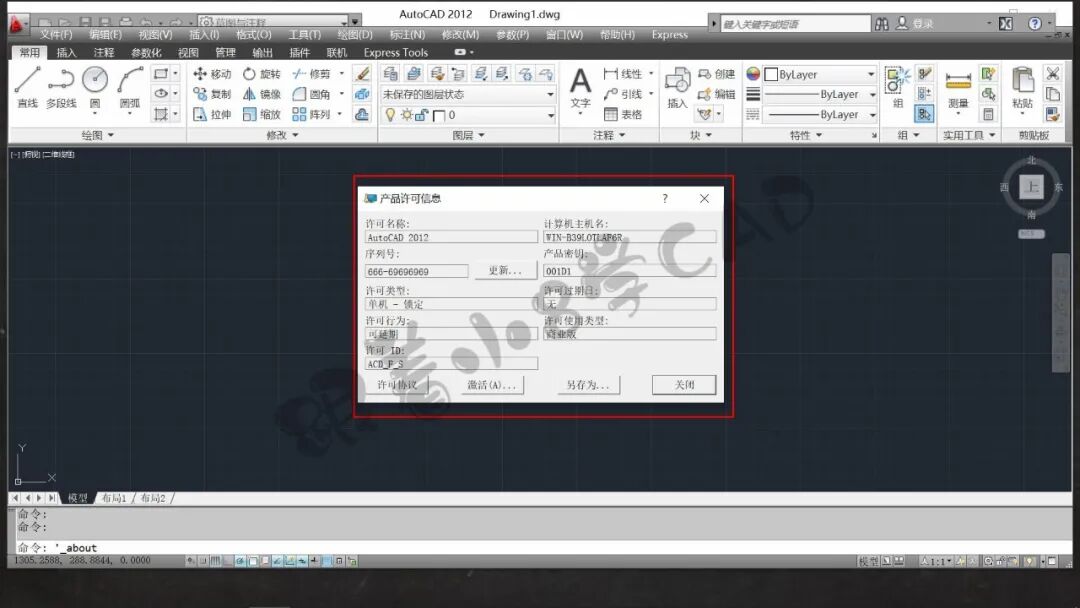Switch to the 布局1 layout tab
The height and width of the screenshot is (608, 1080).
point(114,498)
